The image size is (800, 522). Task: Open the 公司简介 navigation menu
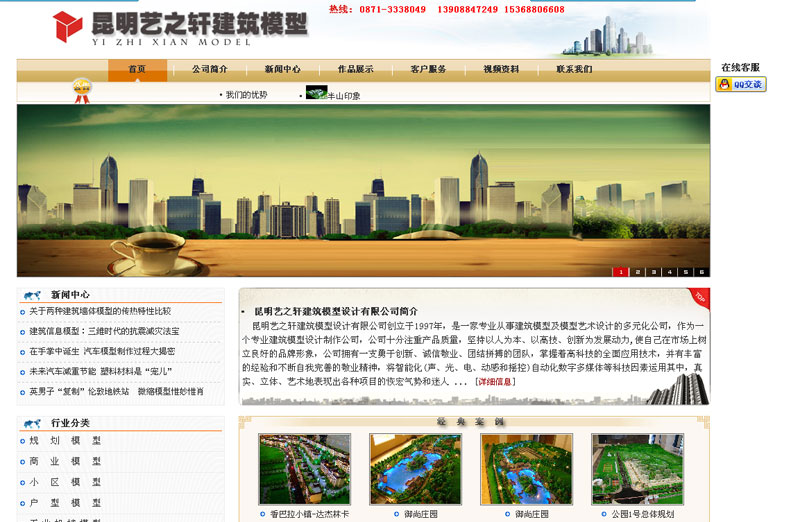pyautogui.click(x=210, y=69)
